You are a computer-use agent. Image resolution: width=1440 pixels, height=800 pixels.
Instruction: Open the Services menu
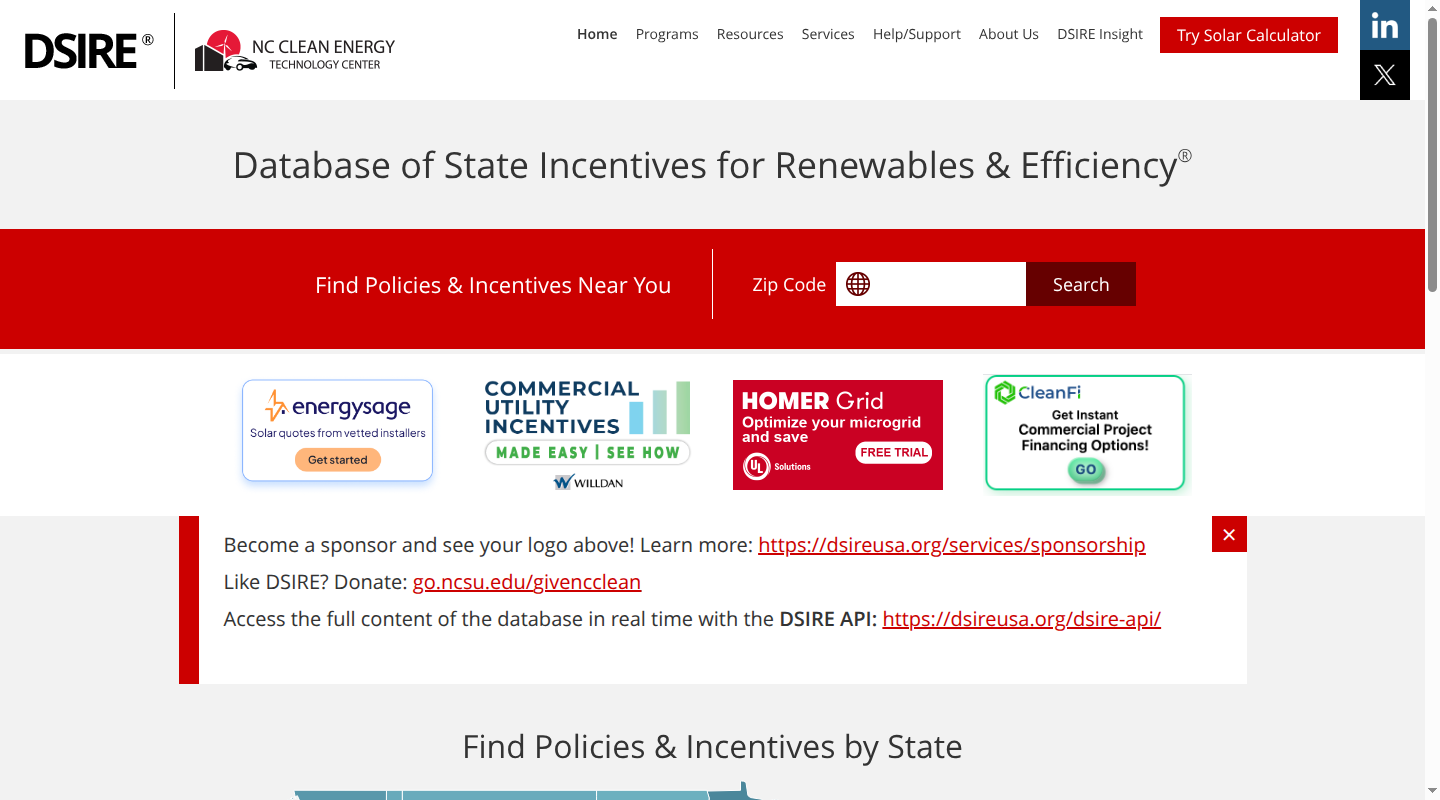click(x=828, y=34)
